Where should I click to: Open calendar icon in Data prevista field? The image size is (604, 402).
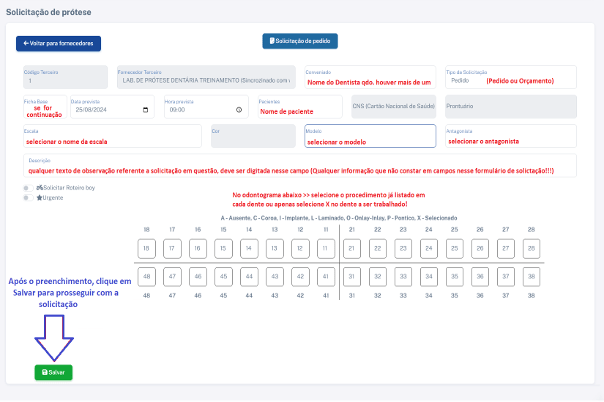point(146,110)
